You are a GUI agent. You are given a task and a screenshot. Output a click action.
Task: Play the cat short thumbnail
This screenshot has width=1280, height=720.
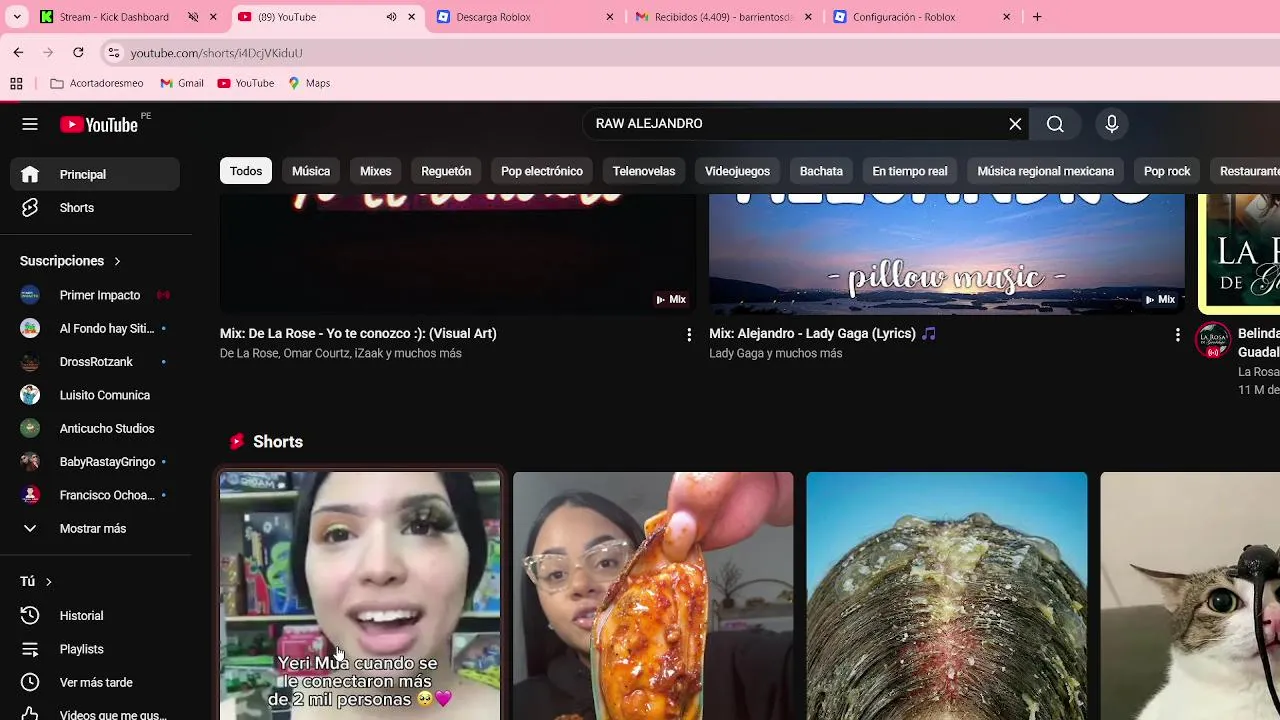(1190, 596)
